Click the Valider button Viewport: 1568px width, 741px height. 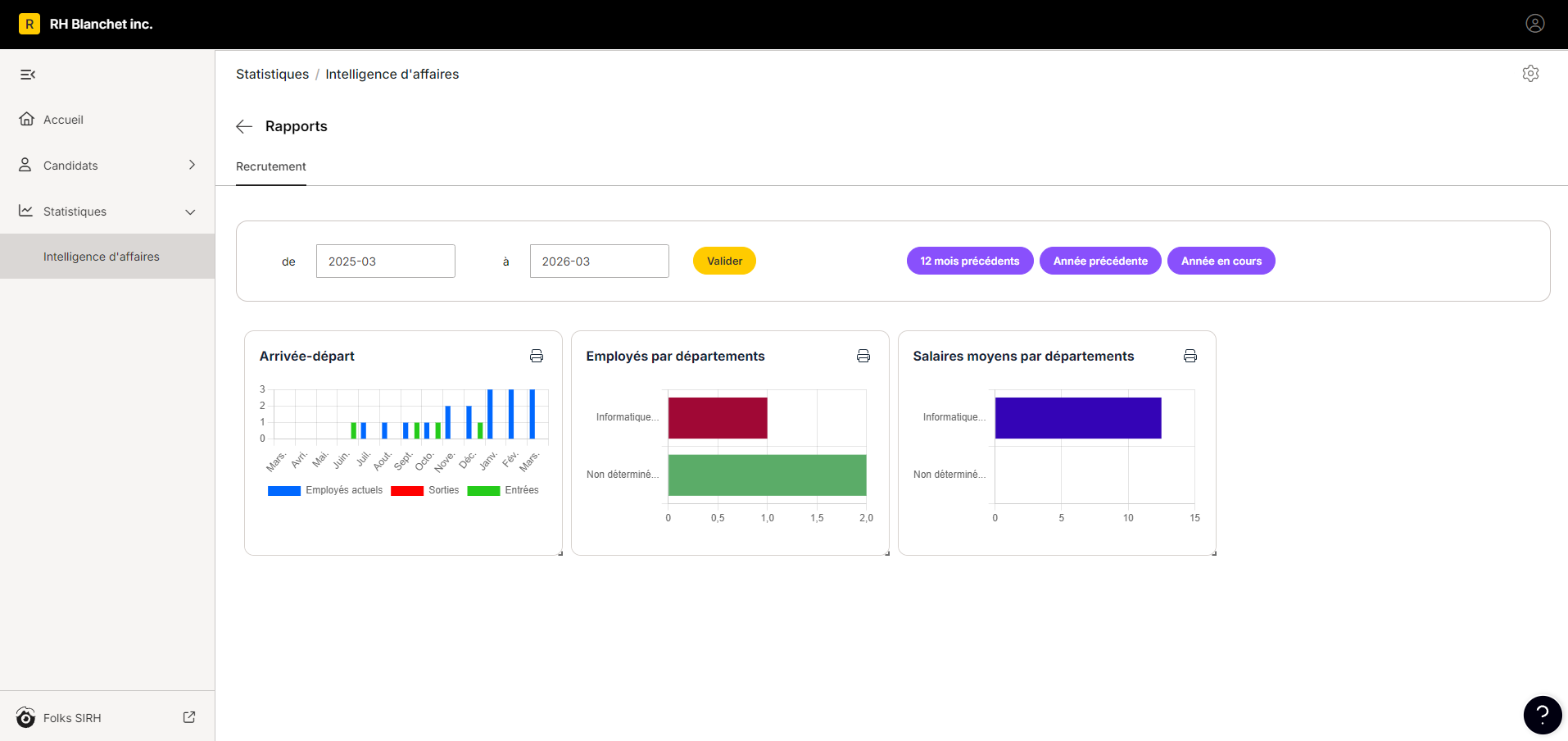tap(724, 261)
